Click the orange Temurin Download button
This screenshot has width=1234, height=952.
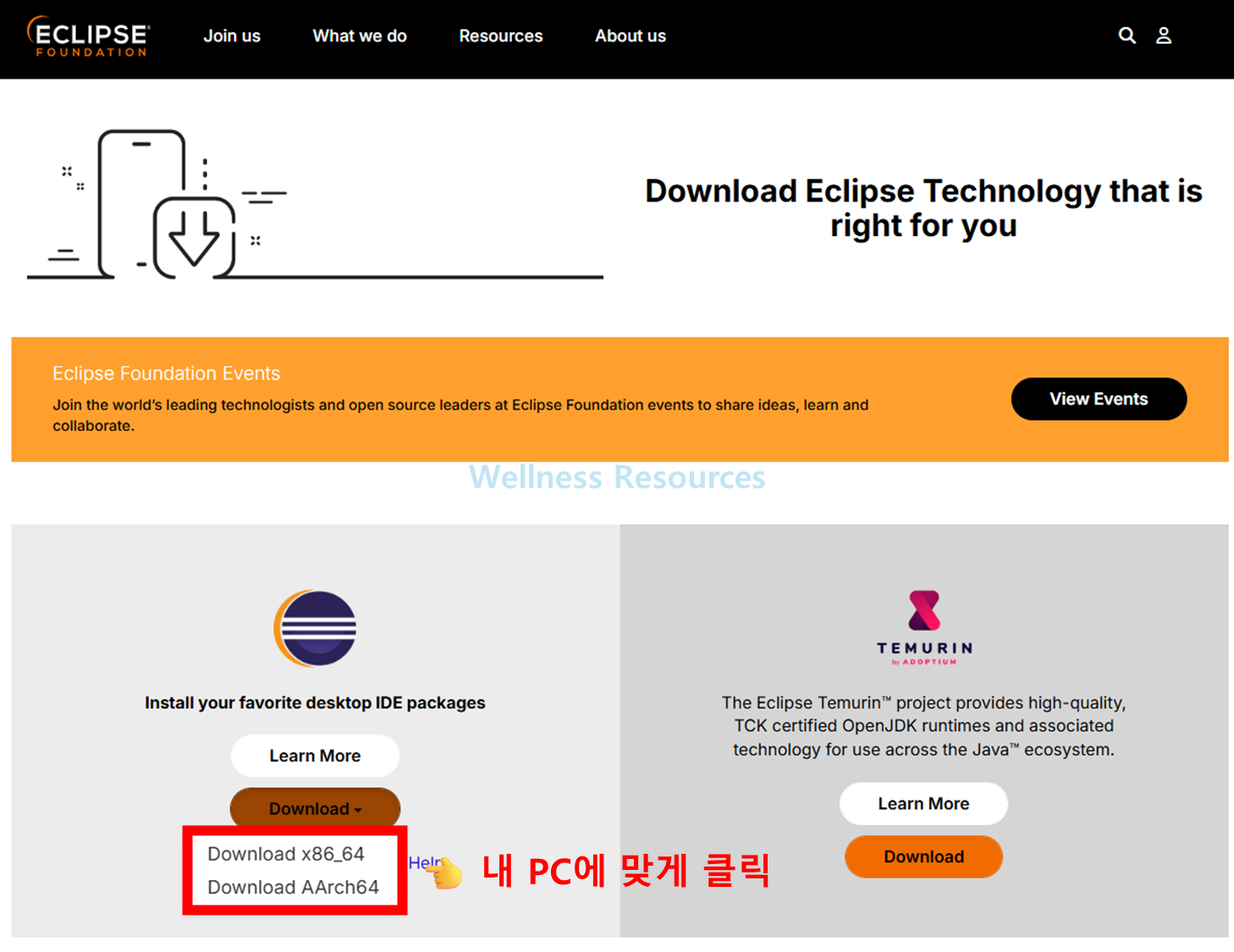[923, 856]
